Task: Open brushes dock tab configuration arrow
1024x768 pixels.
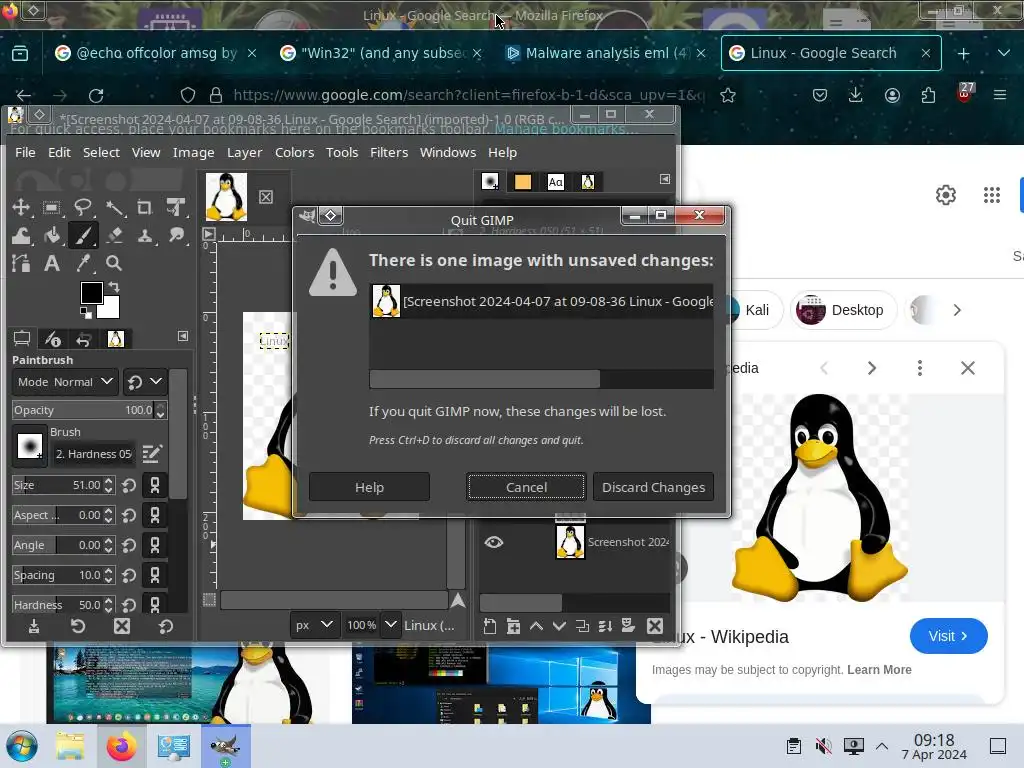Action: click(x=665, y=179)
